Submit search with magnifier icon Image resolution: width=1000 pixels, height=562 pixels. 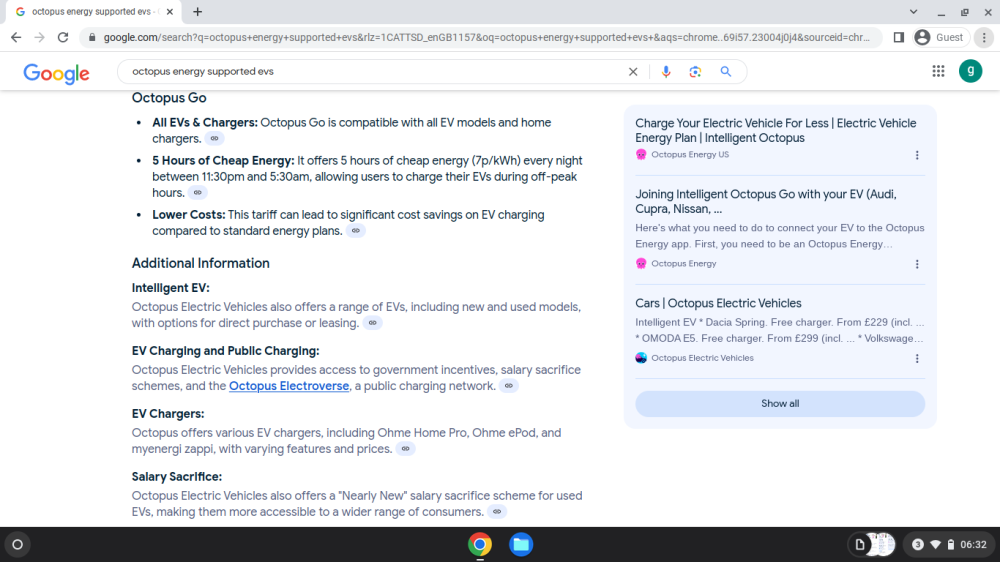726,71
